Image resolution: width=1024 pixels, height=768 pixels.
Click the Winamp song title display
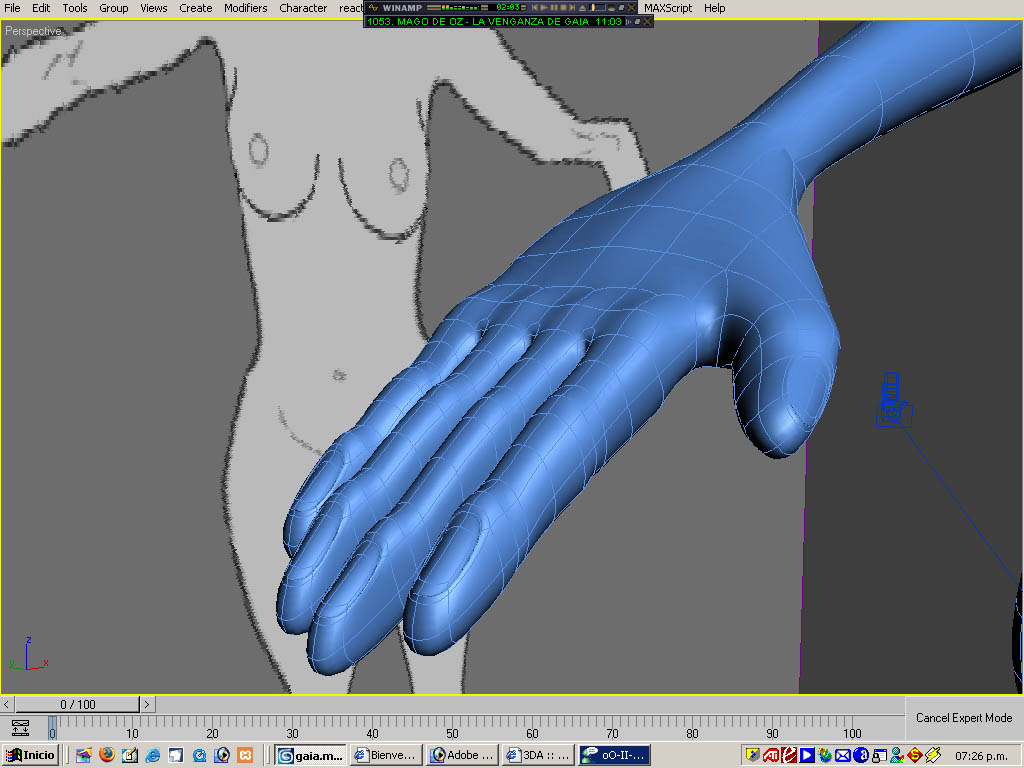click(494, 22)
